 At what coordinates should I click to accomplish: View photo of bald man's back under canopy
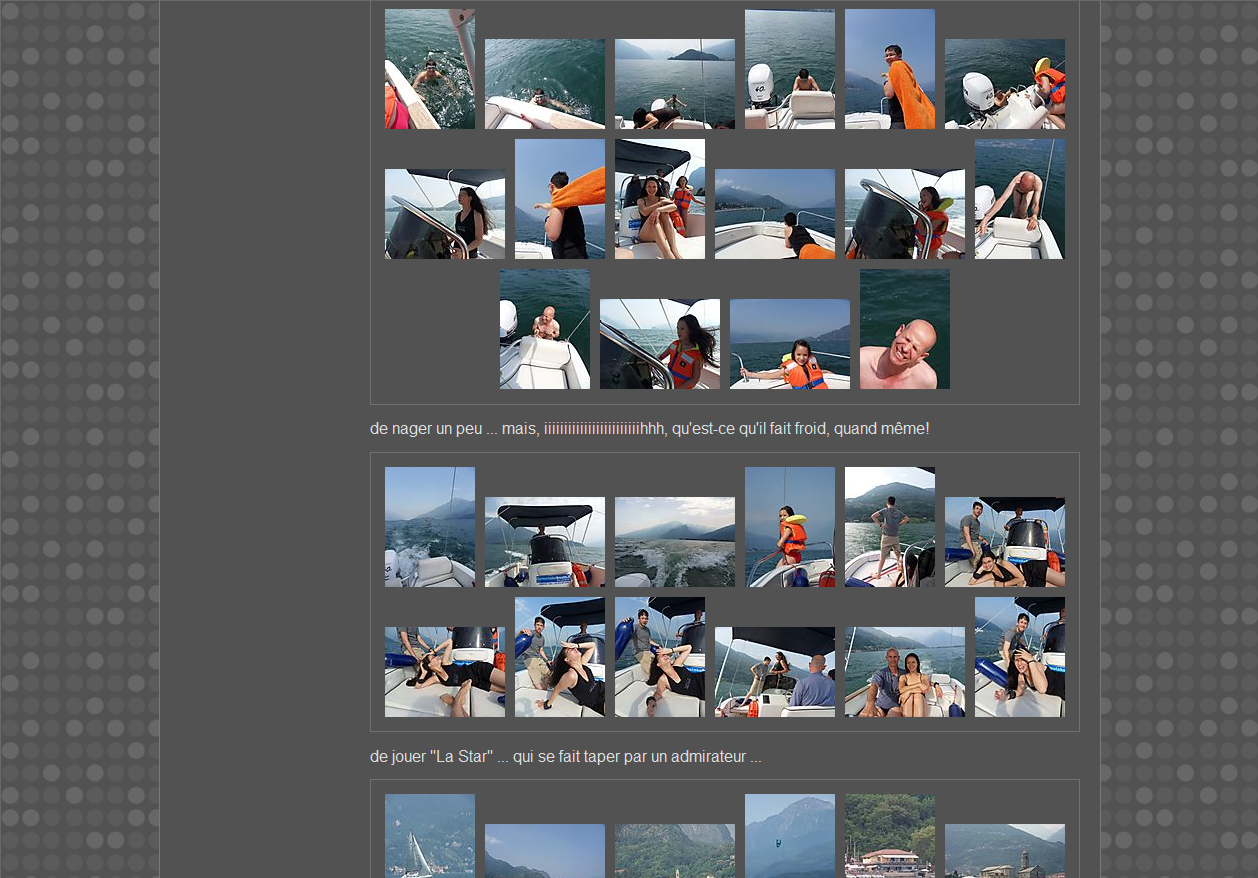(x=774, y=672)
